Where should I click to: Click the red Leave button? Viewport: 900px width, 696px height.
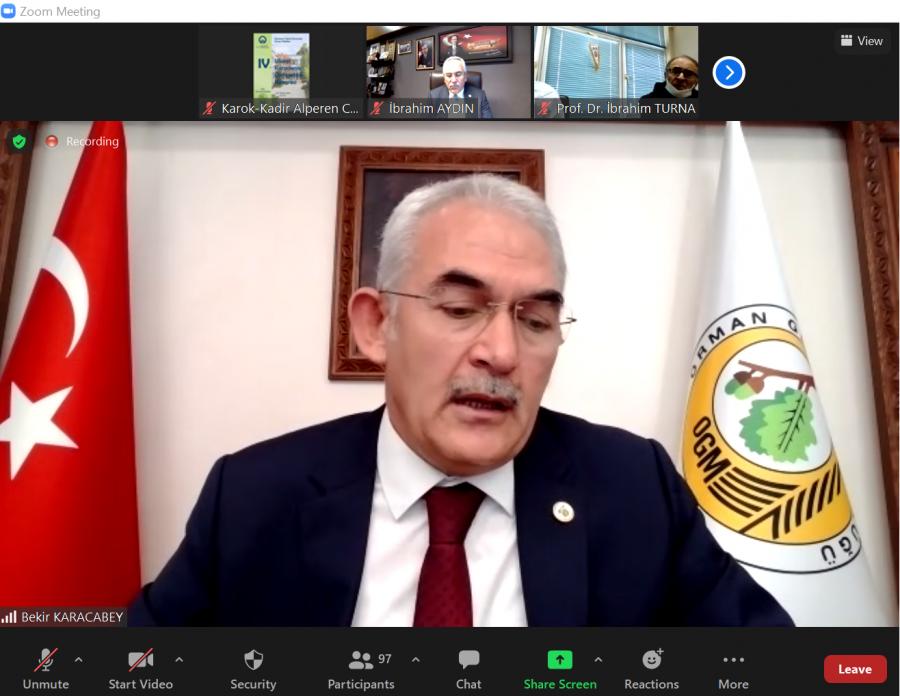point(854,669)
